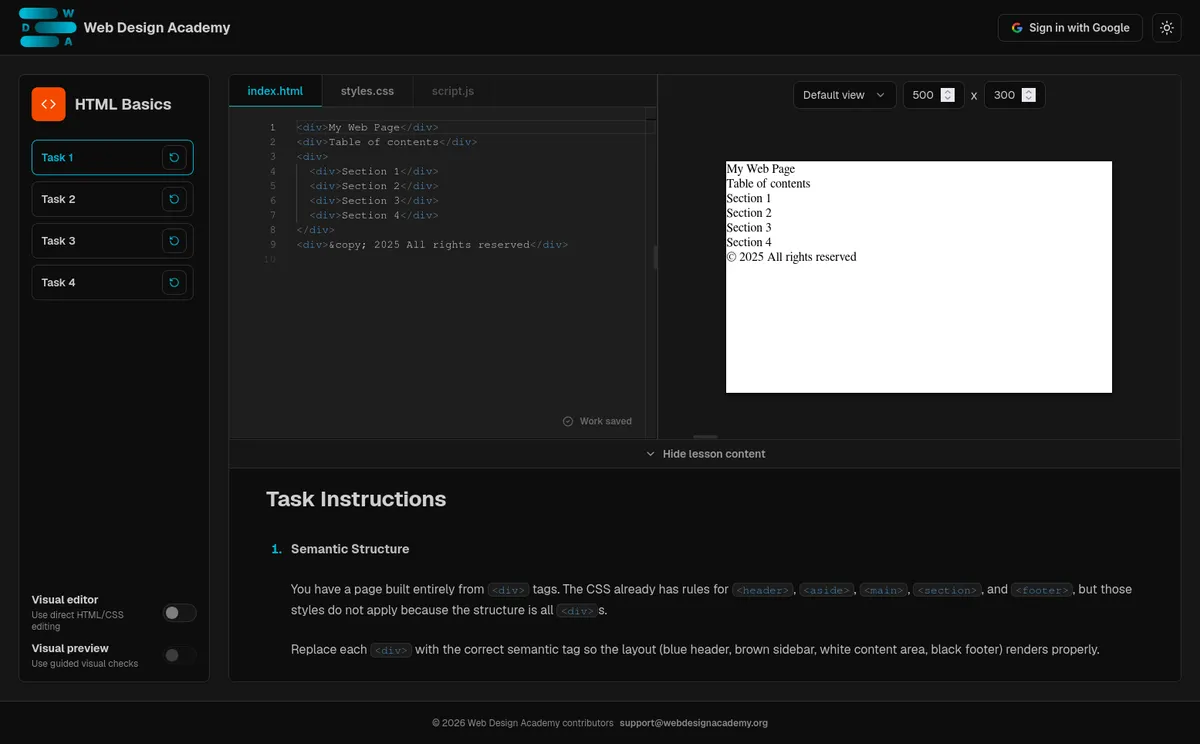This screenshot has height=744, width=1200.
Task: Click the HTML Basics course title
Action: pyautogui.click(x=123, y=104)
